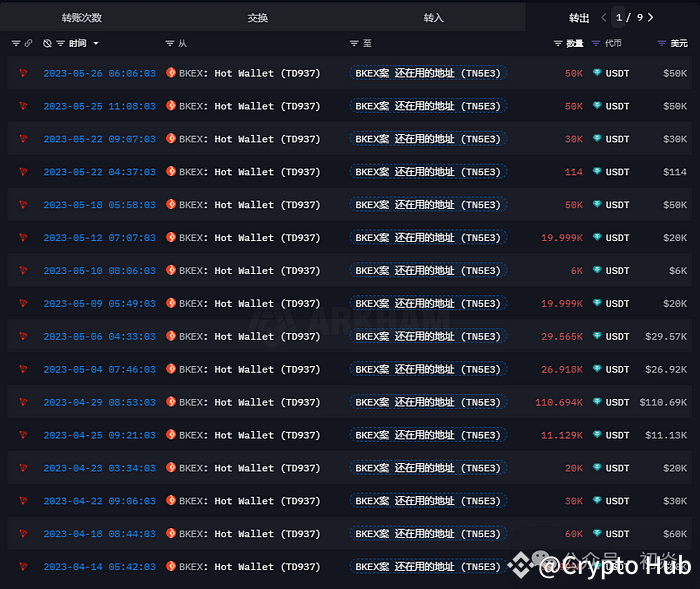This screenshot has width=700, height=589.
Task: Click BKEX logo in 2023-04-23 row
Action: [171, 468]
